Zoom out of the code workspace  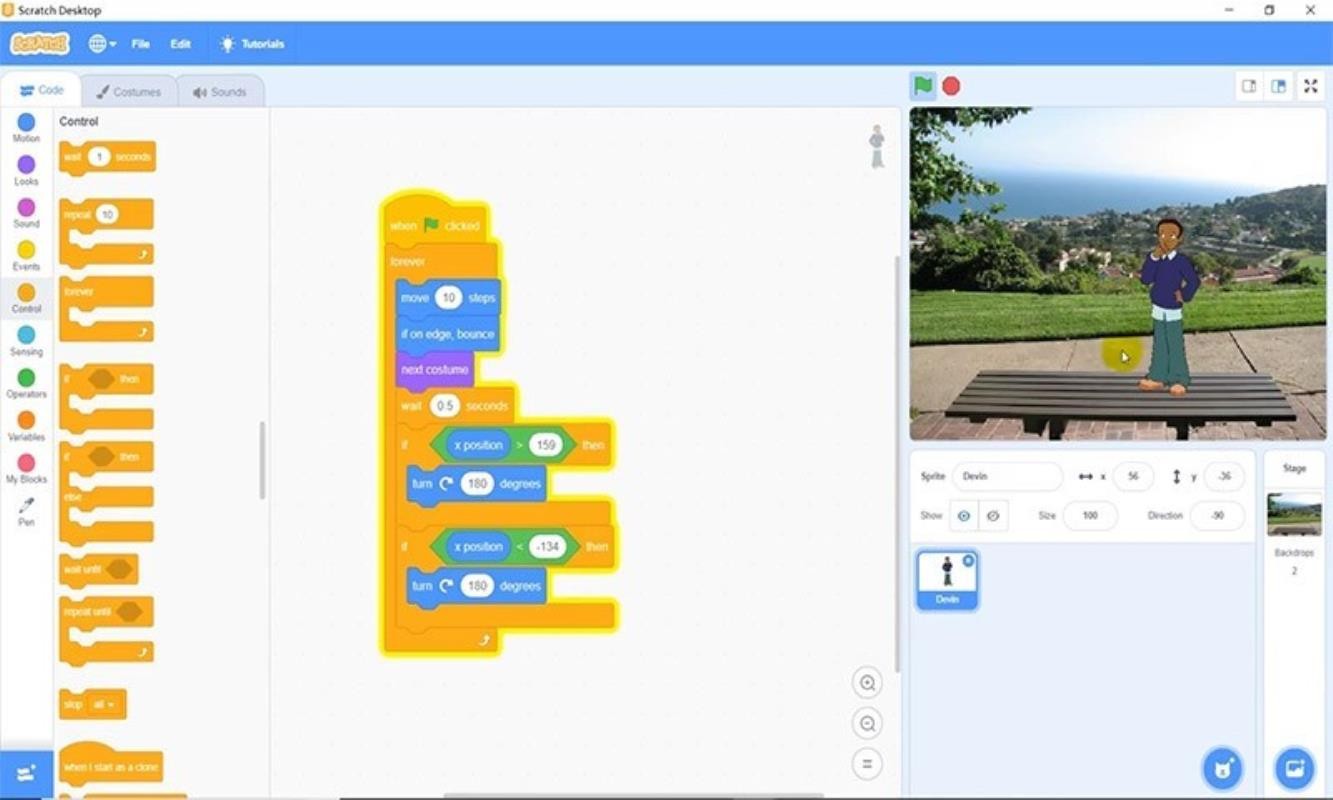pyautogui.click(x=867, y=724)
